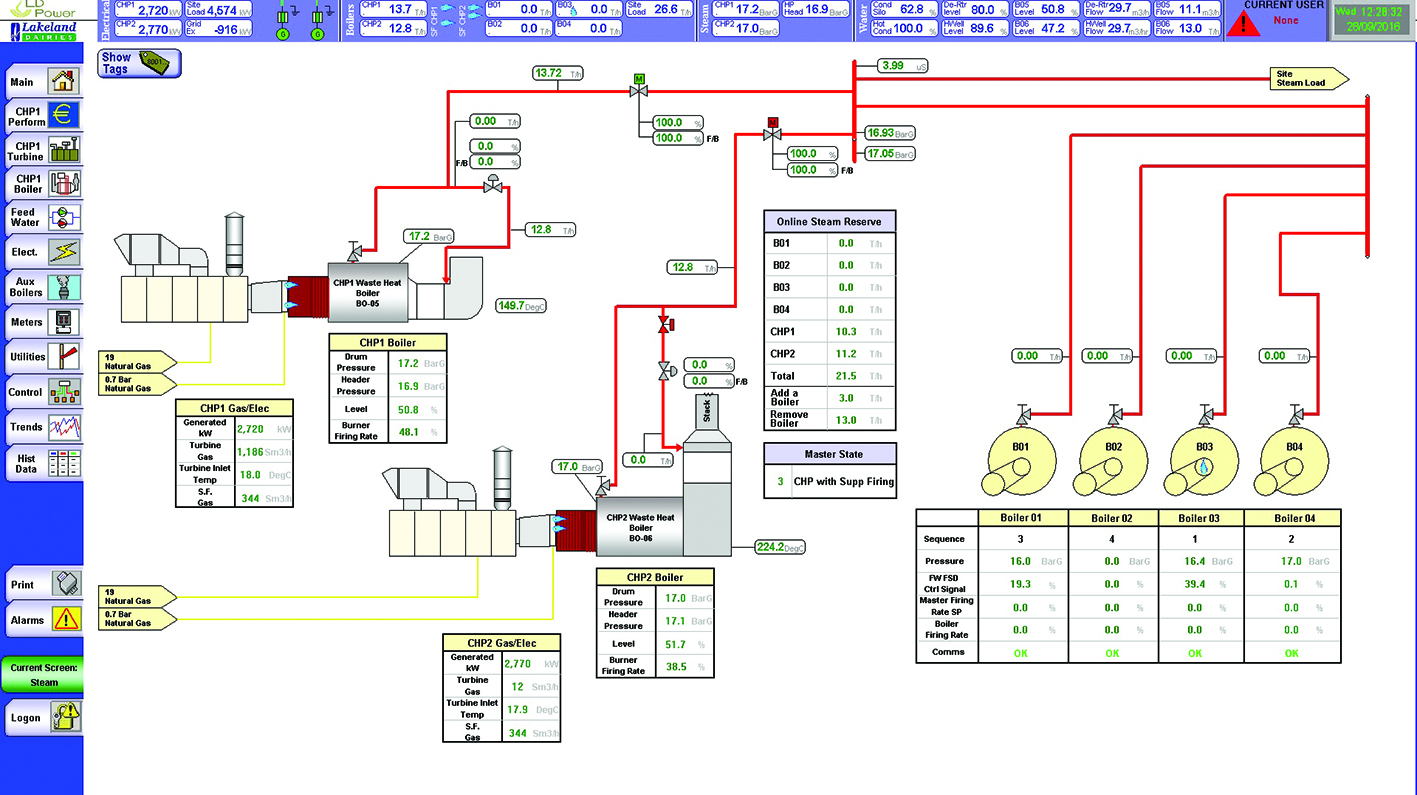Click the B03 boiler icon
Screen dimensions: 1417x795
click(1203, 463)
